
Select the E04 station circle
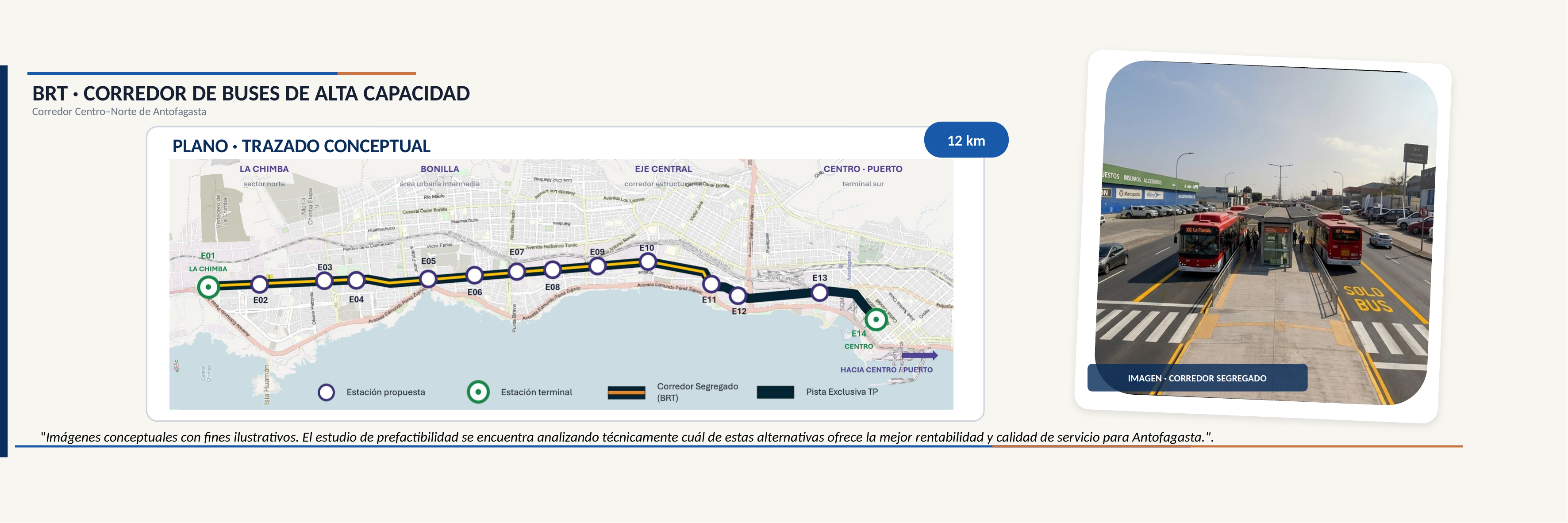356,281
